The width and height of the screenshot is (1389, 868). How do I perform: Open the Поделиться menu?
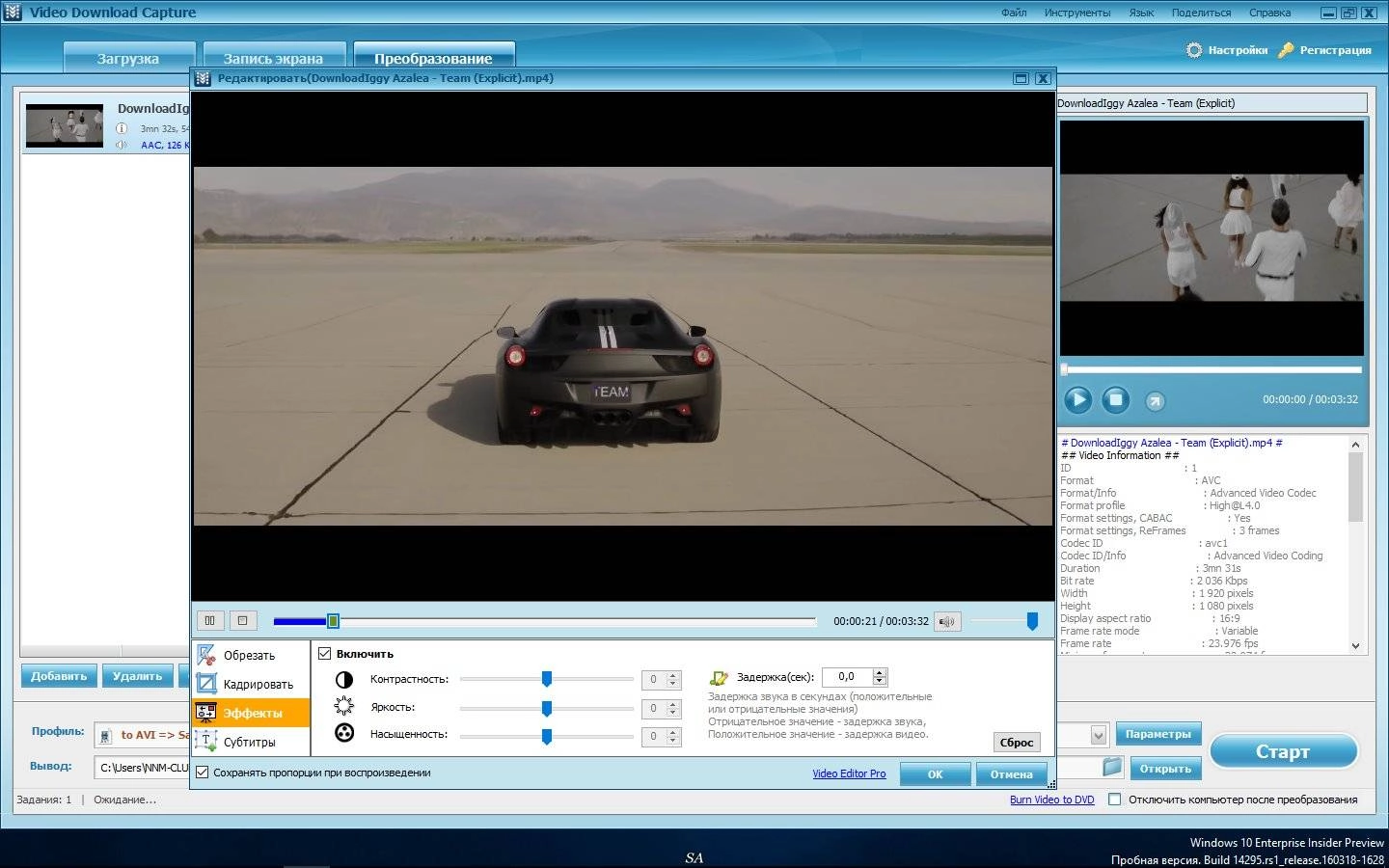point(1201,14)
